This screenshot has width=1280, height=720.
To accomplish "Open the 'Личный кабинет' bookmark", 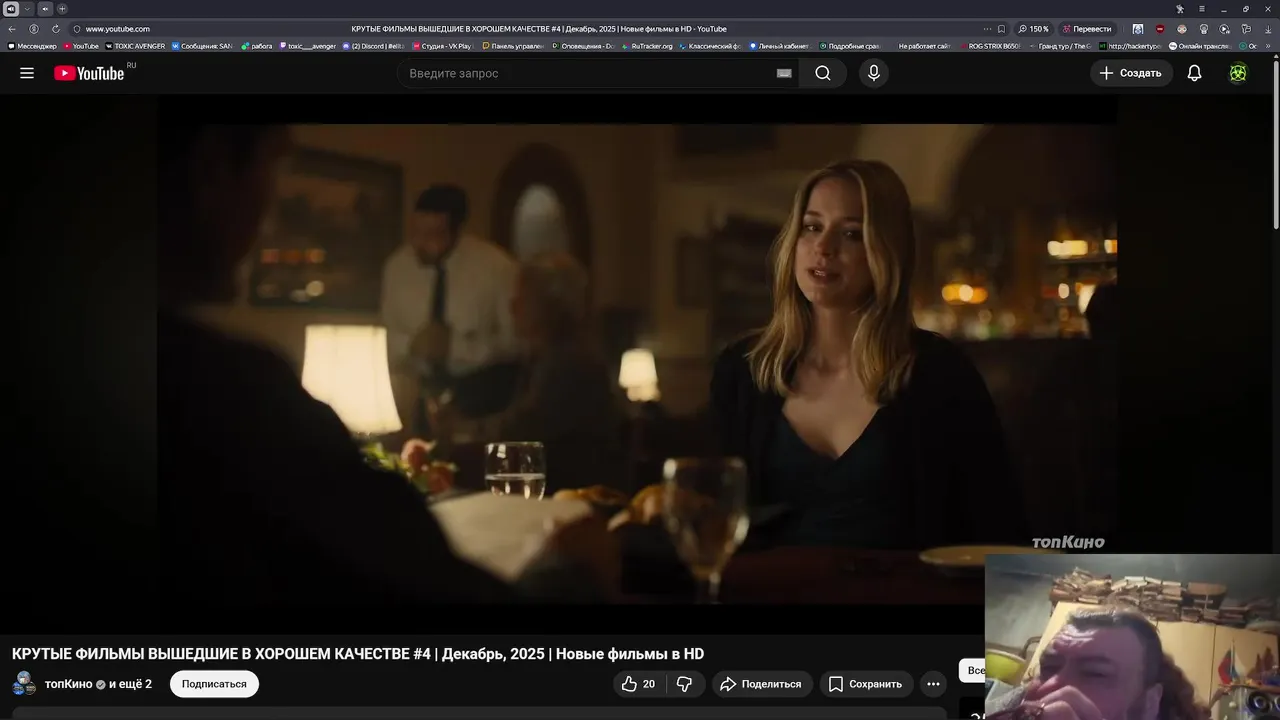I will point(780,46).
